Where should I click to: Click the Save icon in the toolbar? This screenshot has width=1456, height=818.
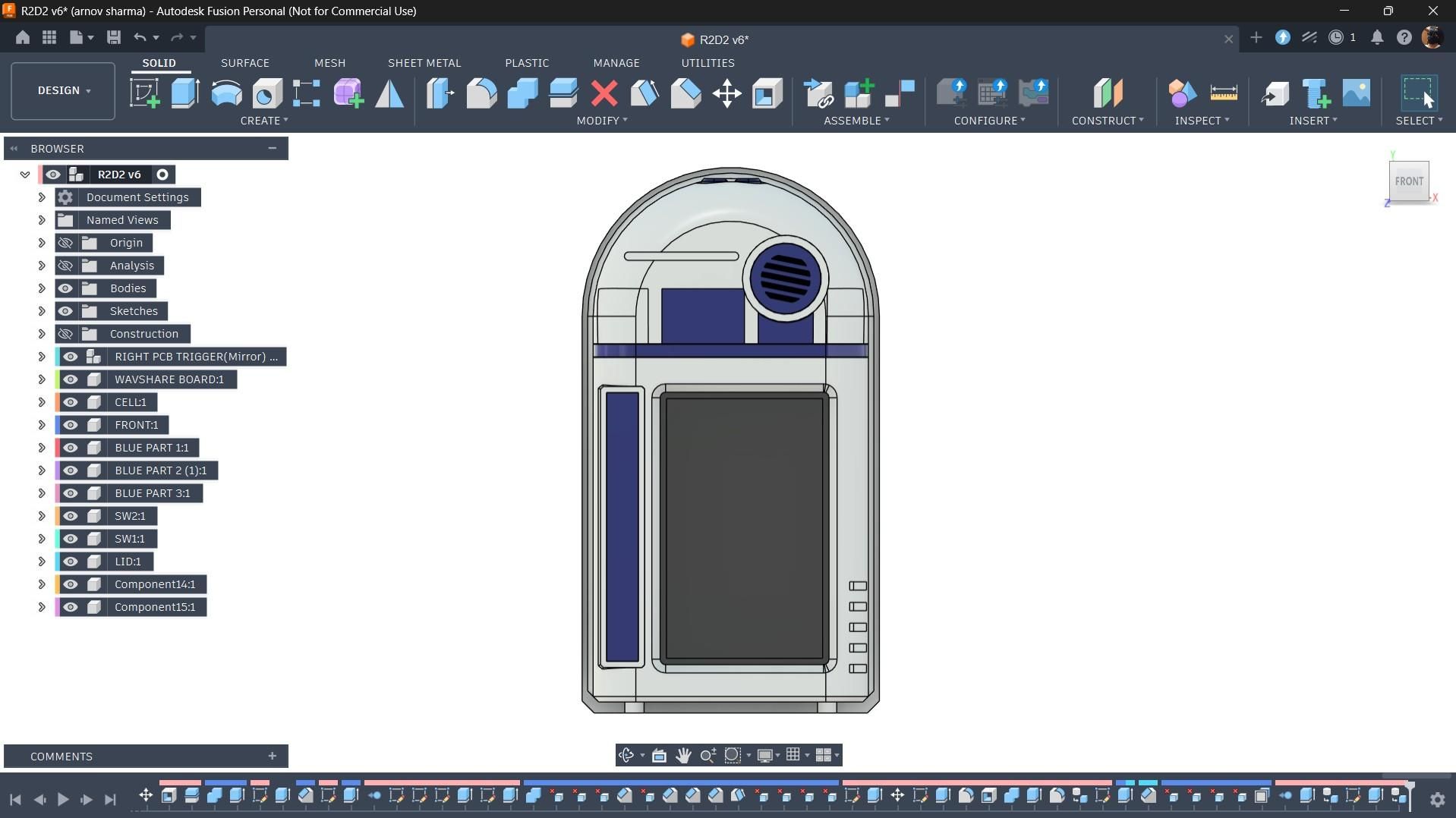coord(114,37)
